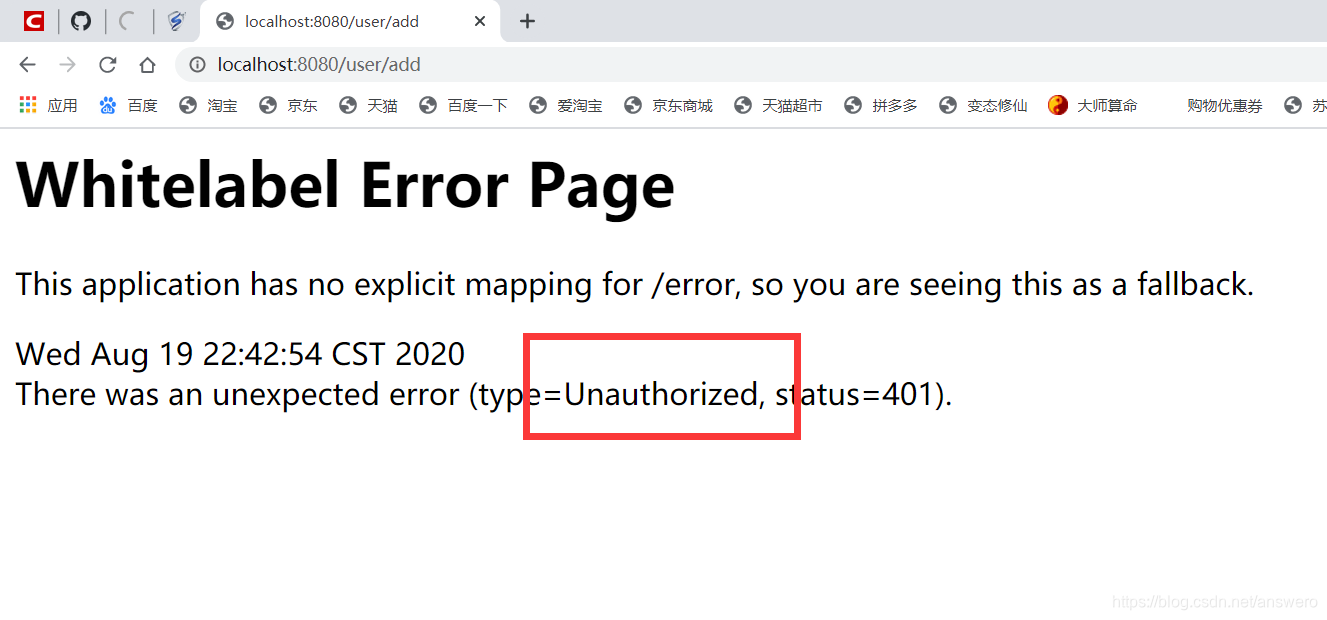Go forward to the next page
Image resolution: width=1327 pixels, height=620 pixels.
67,65
